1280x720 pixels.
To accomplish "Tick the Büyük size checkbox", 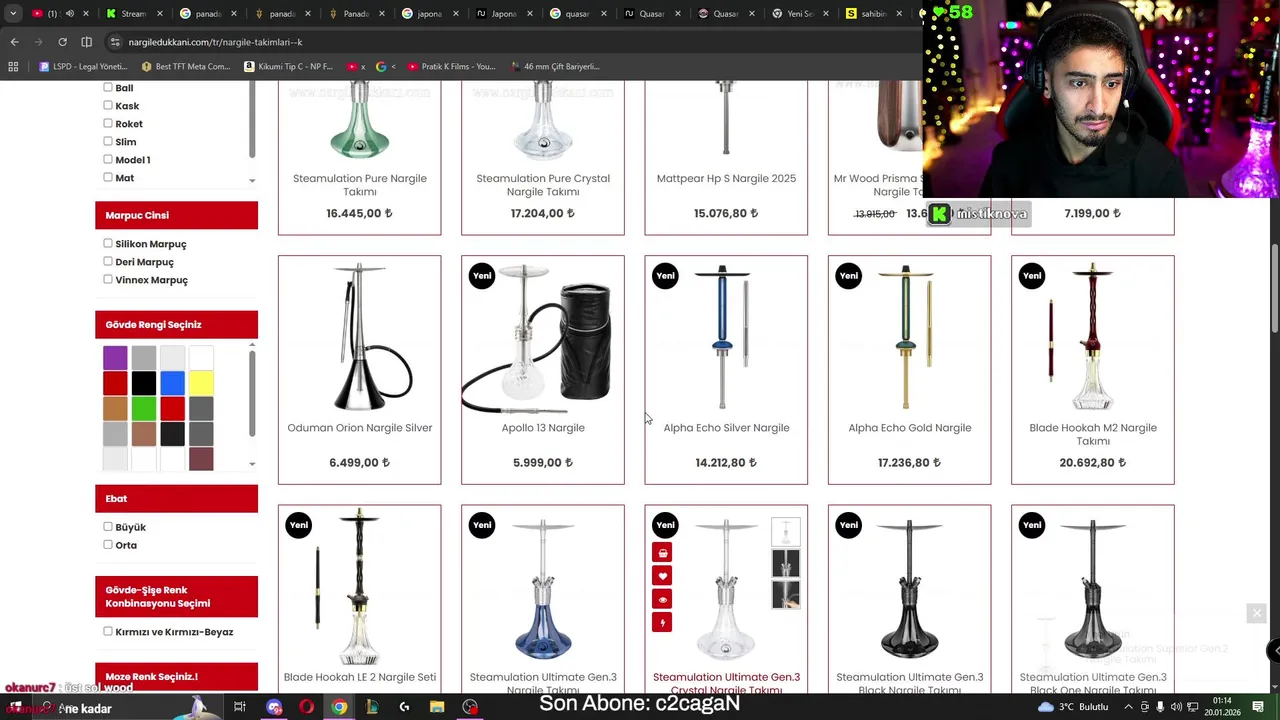I will coord(108,526).
